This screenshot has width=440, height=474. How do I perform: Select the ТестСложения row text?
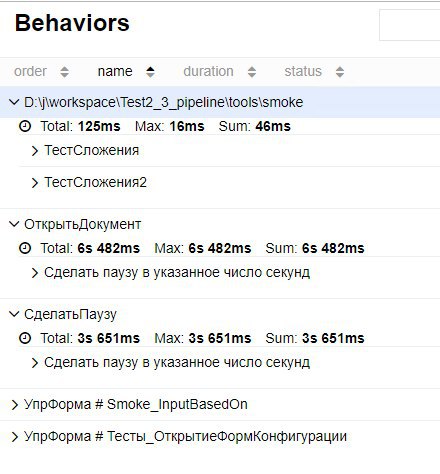(92, 150)
